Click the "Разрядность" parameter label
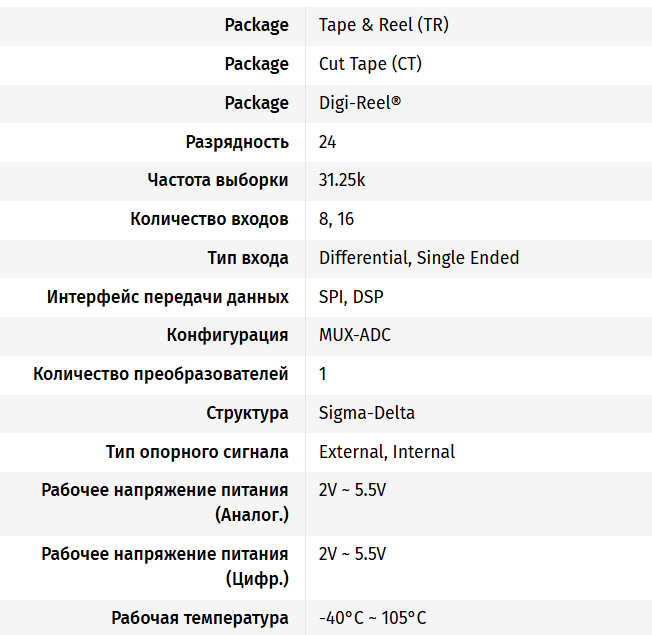Image resolution: width=652 pixels, height=635 pixels. pos(237,142)
